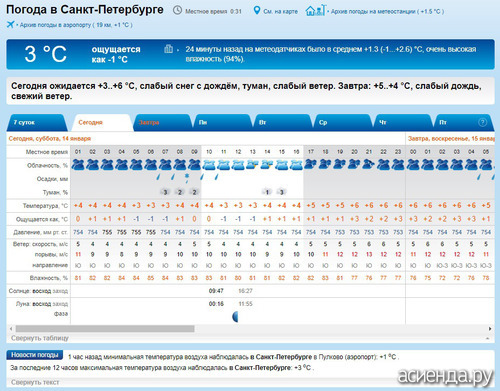Click the horizontal scrollbar thumb under the table
The height and width of the screenshot is (391, 500).
click(x=105, y=329)
